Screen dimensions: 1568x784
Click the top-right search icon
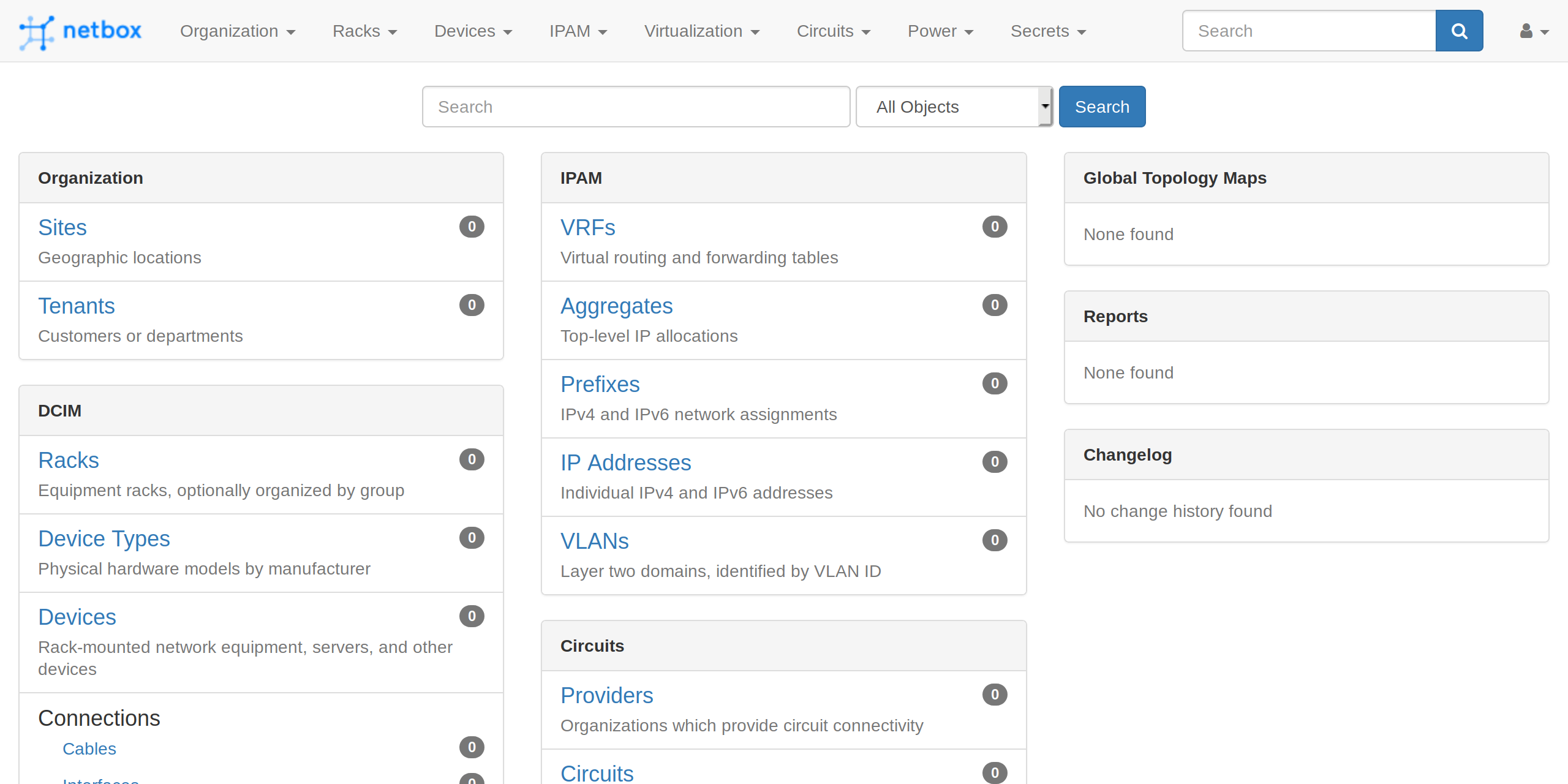1461,31
